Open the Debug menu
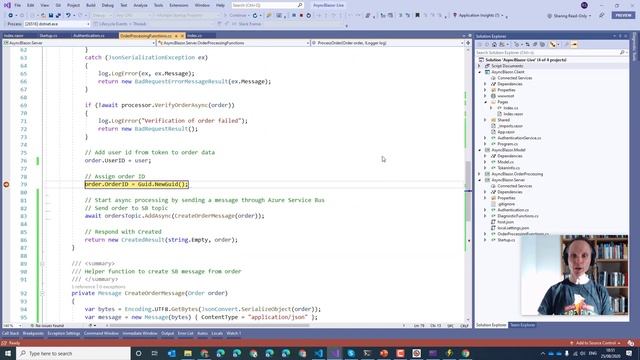Image resolution: width=640 pixels, height=360 pixels. point(108,5)
